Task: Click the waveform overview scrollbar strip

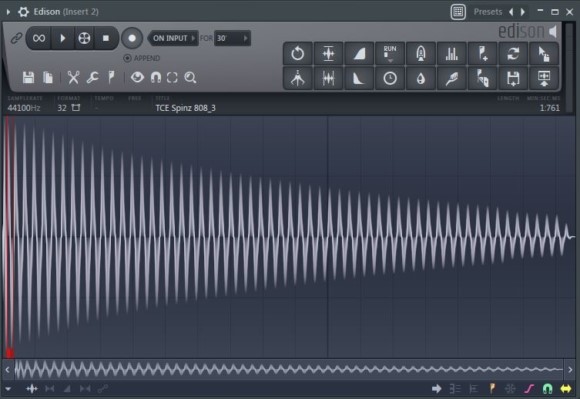Action: click(x=289, y=369)
